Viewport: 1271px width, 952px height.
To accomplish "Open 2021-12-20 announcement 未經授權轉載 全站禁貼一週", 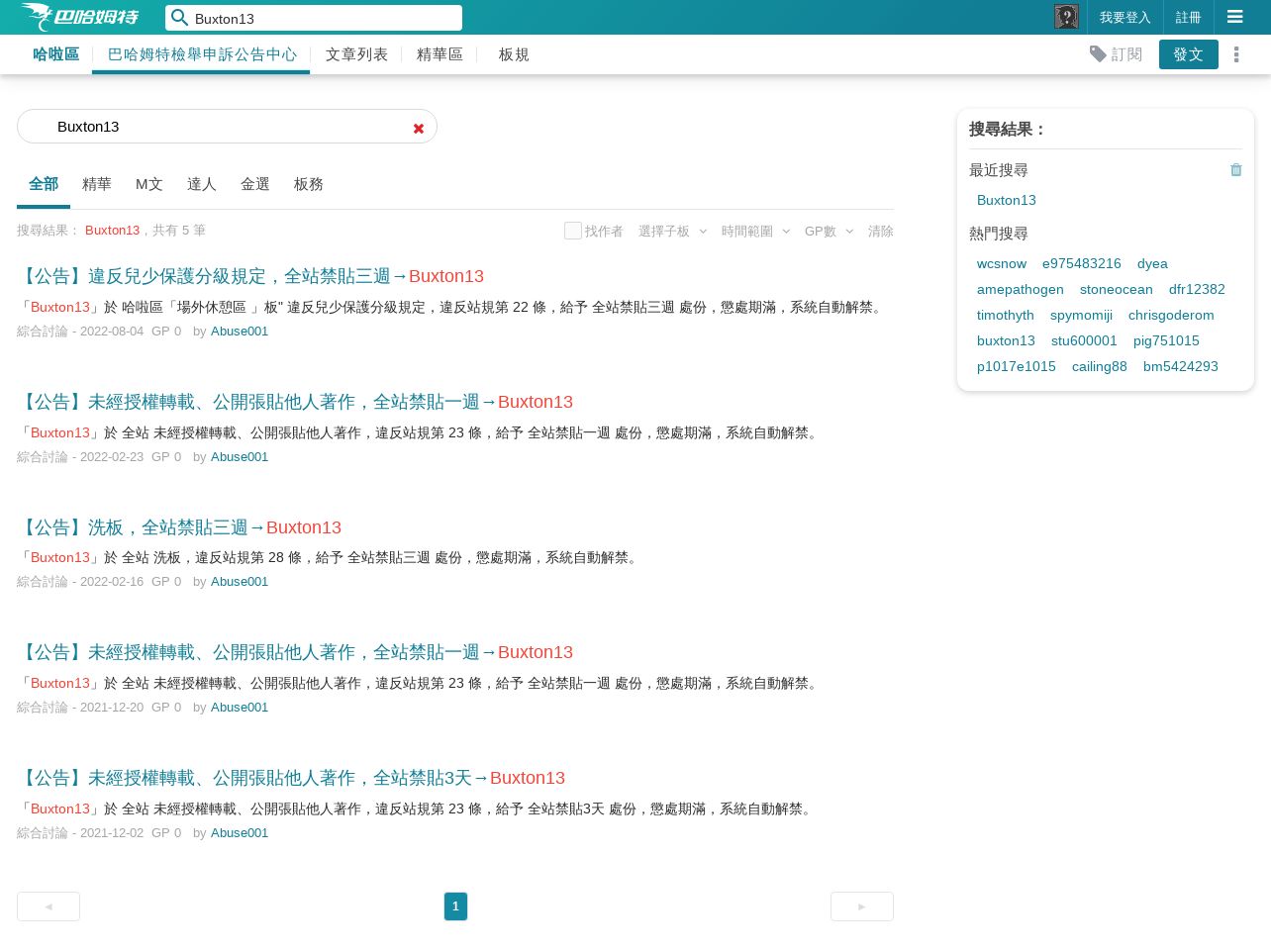I will click(x=295, y=652).
